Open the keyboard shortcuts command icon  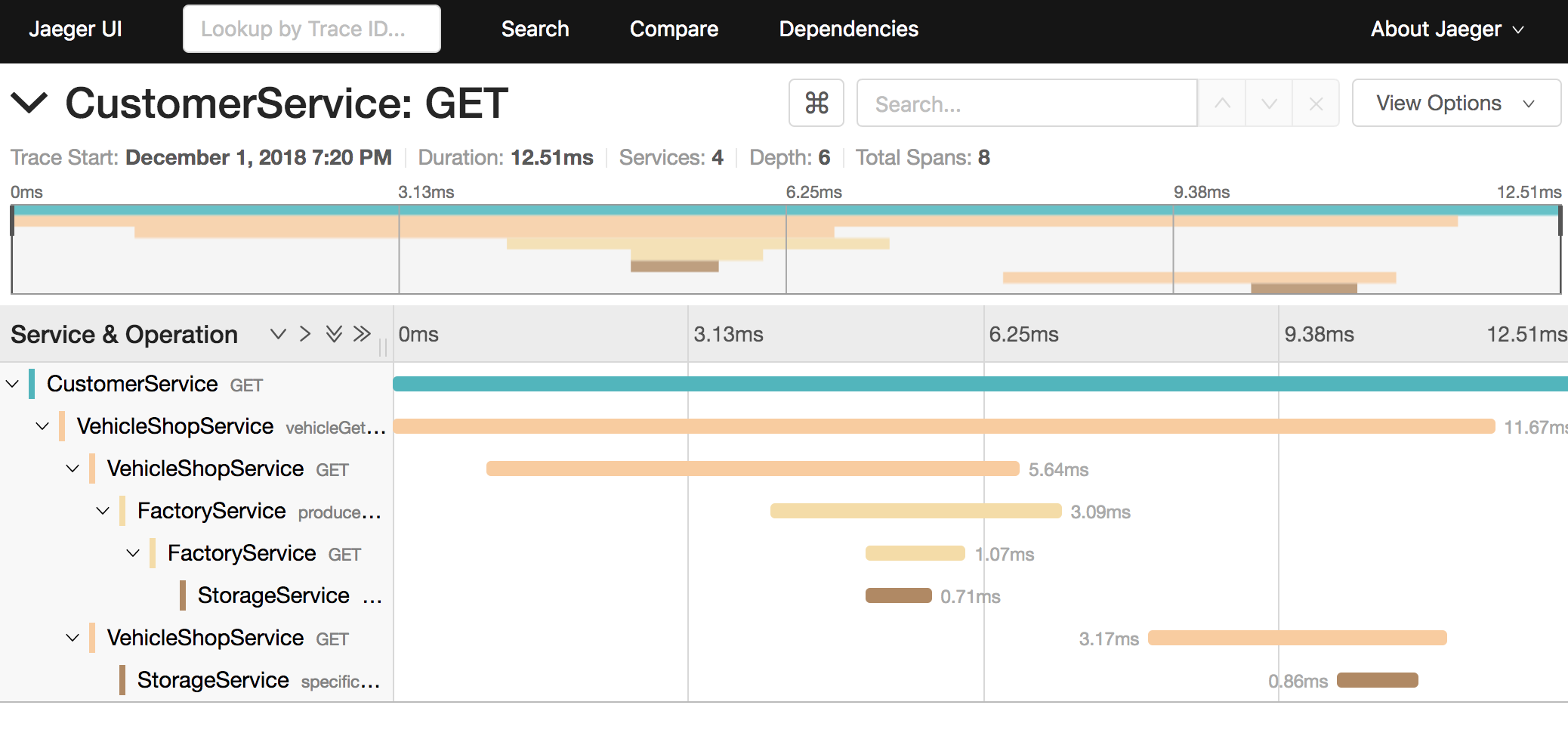point(816,103)
